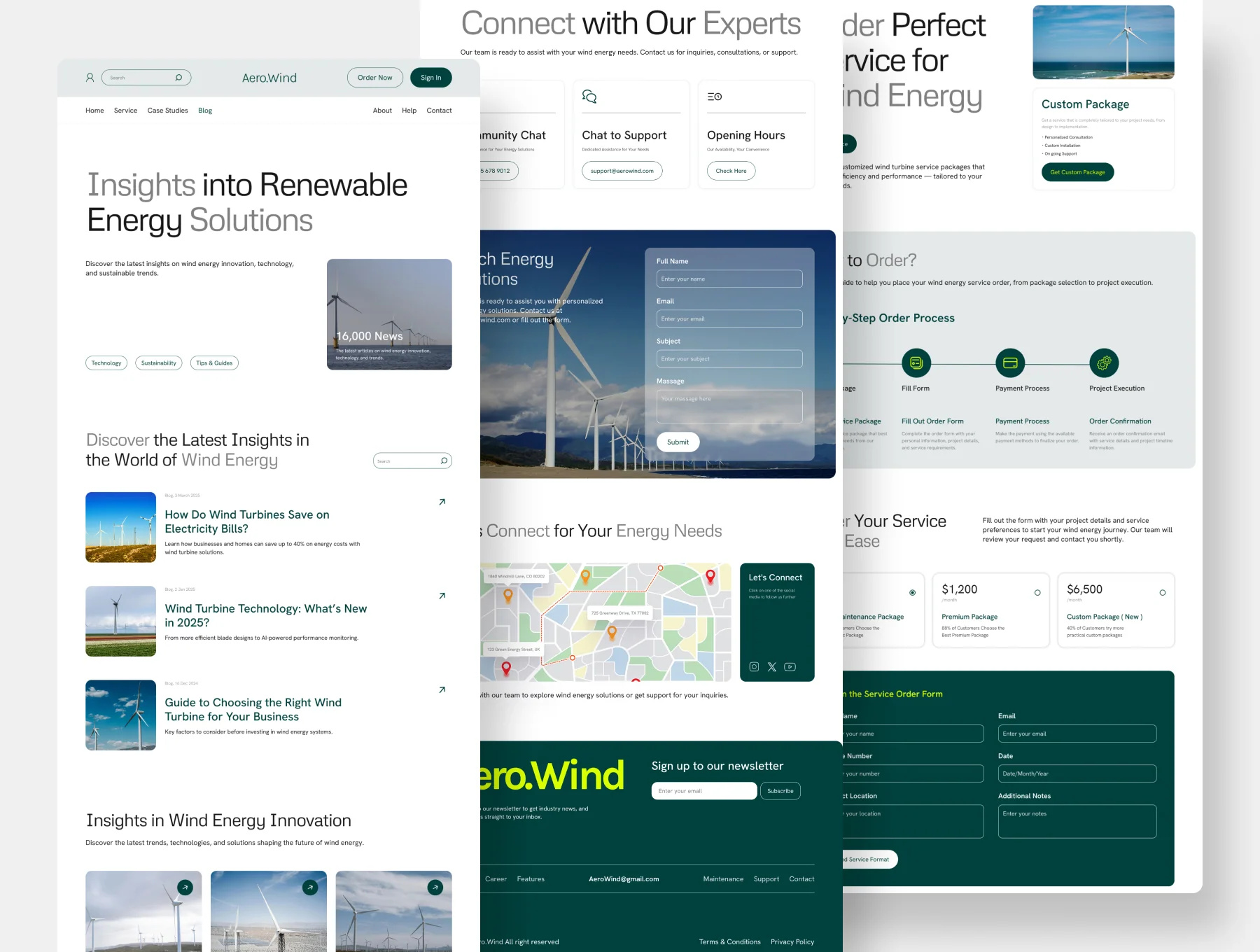Submit the contact form
The height and width of the screenshot is (952, 1260).
[678, 442]
